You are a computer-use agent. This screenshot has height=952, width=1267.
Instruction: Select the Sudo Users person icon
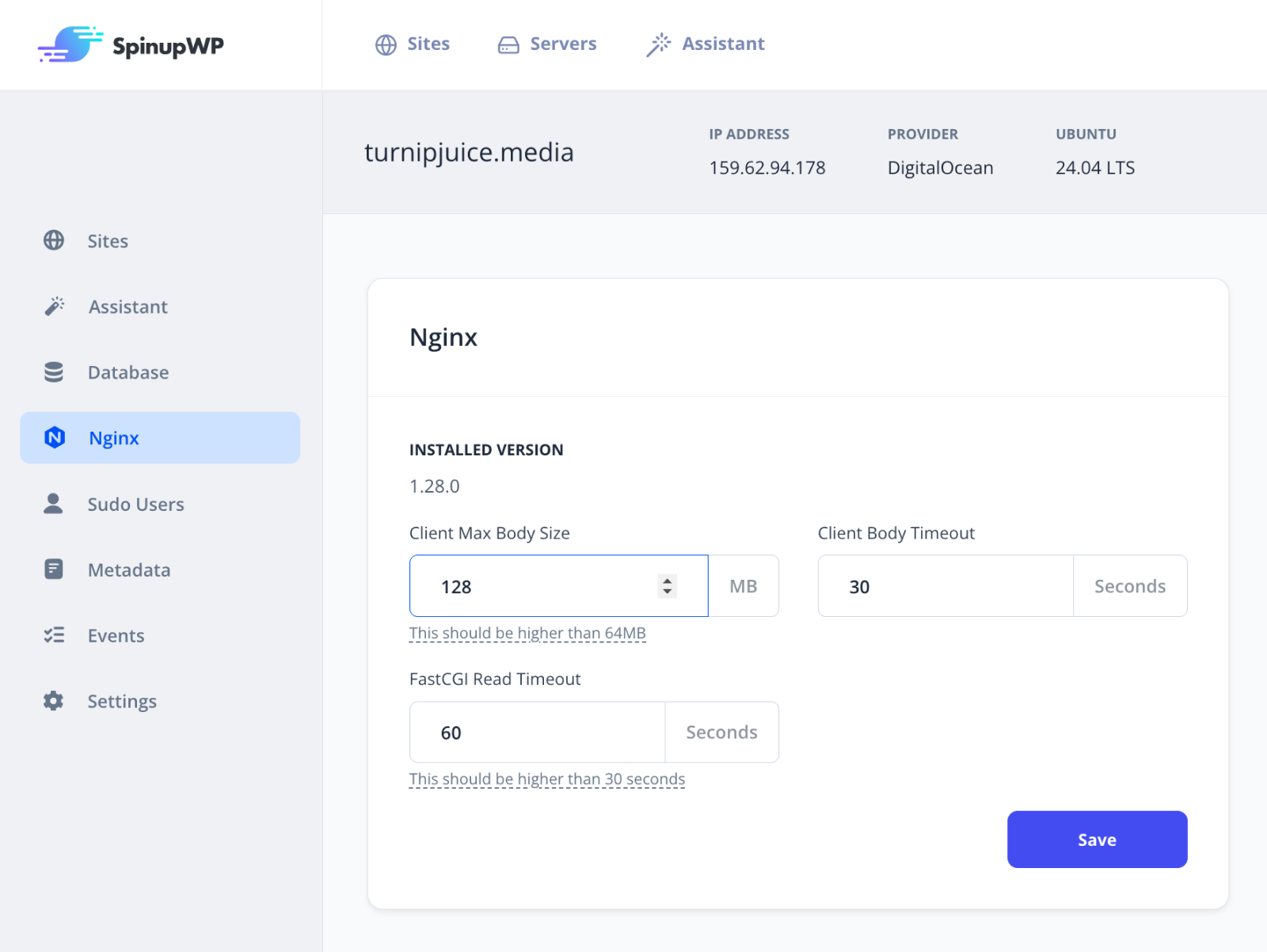pyautogui.click(x=53, y=504)
